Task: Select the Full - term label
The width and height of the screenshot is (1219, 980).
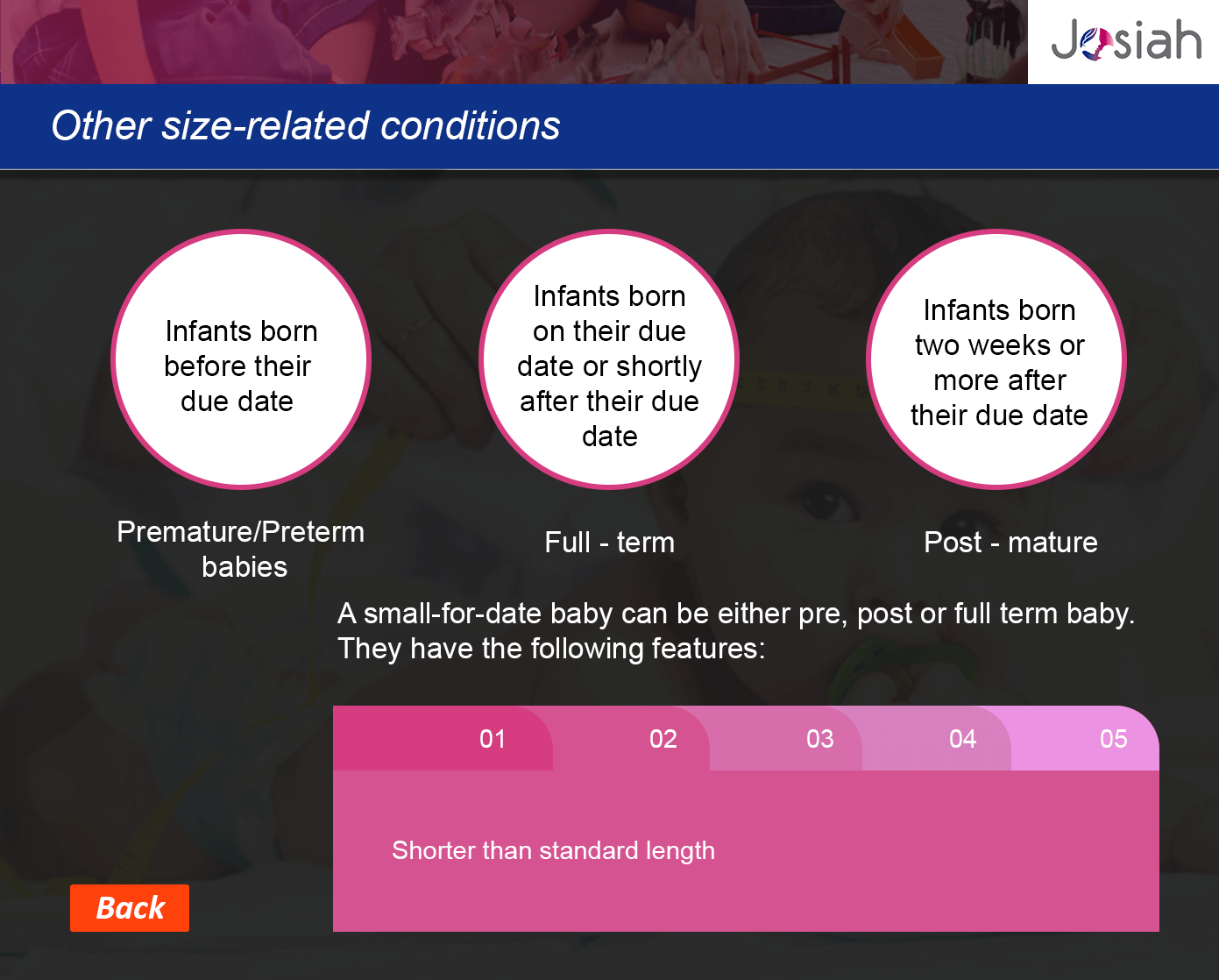Action: click(609, 543)
